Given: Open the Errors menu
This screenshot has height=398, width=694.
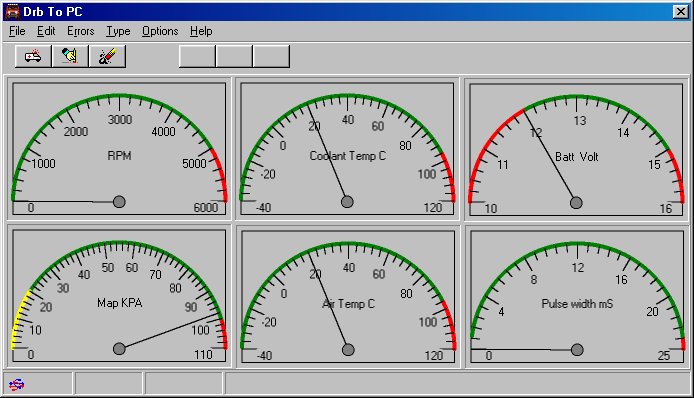Looking at the screenshot, I should point(81,31).
